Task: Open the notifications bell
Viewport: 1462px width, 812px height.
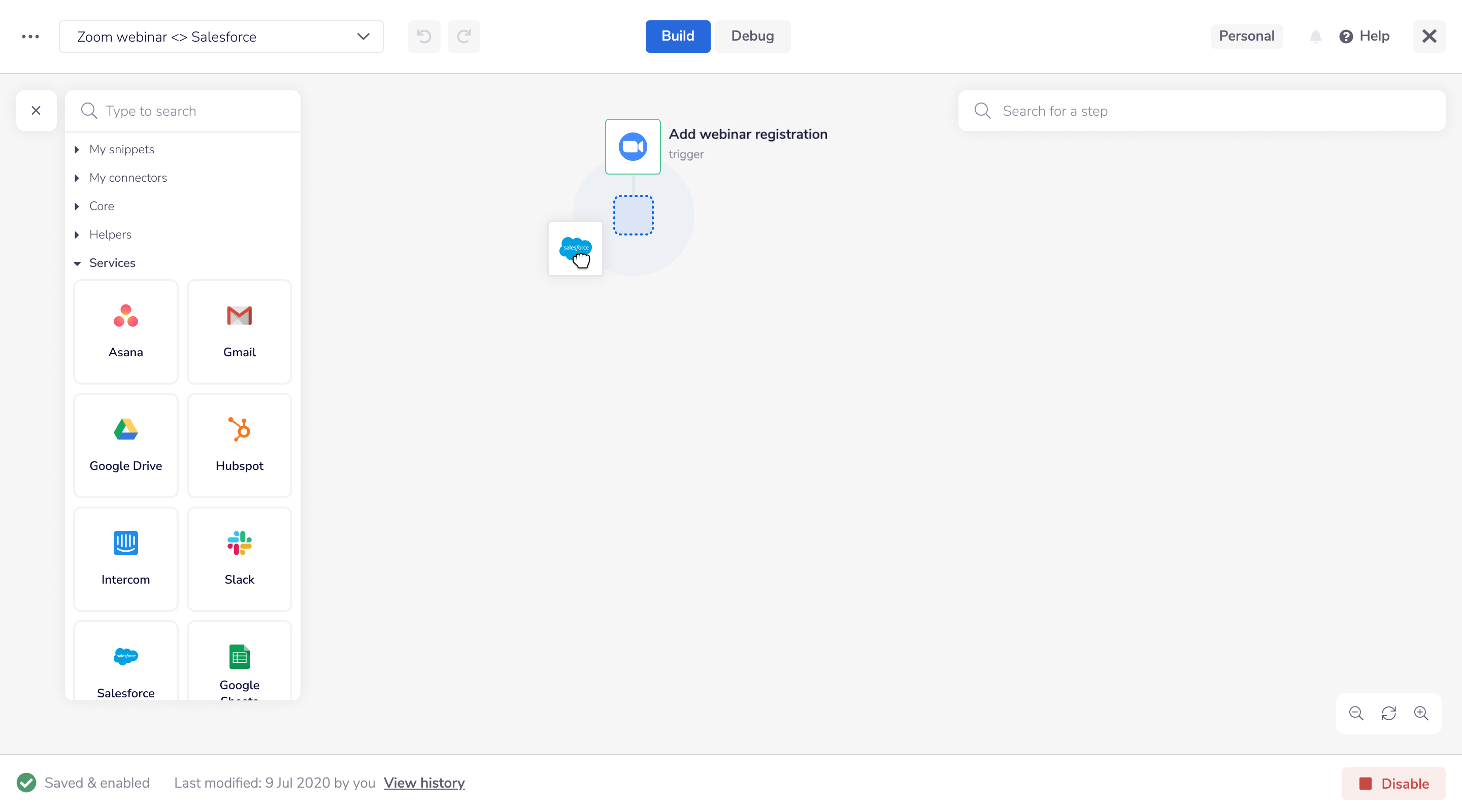Action: pyautogui.click(x=1315, y=37)
